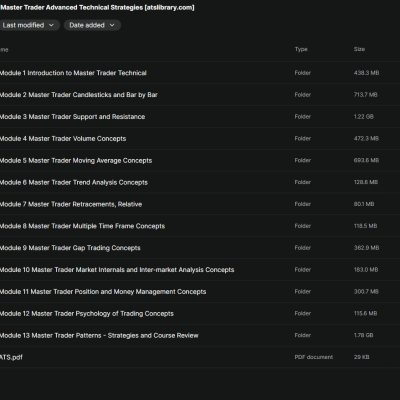The image size is (400, 400).
Task: Open Module 5 Master Trader Moving Average Concepts
Action: (76, 161)
